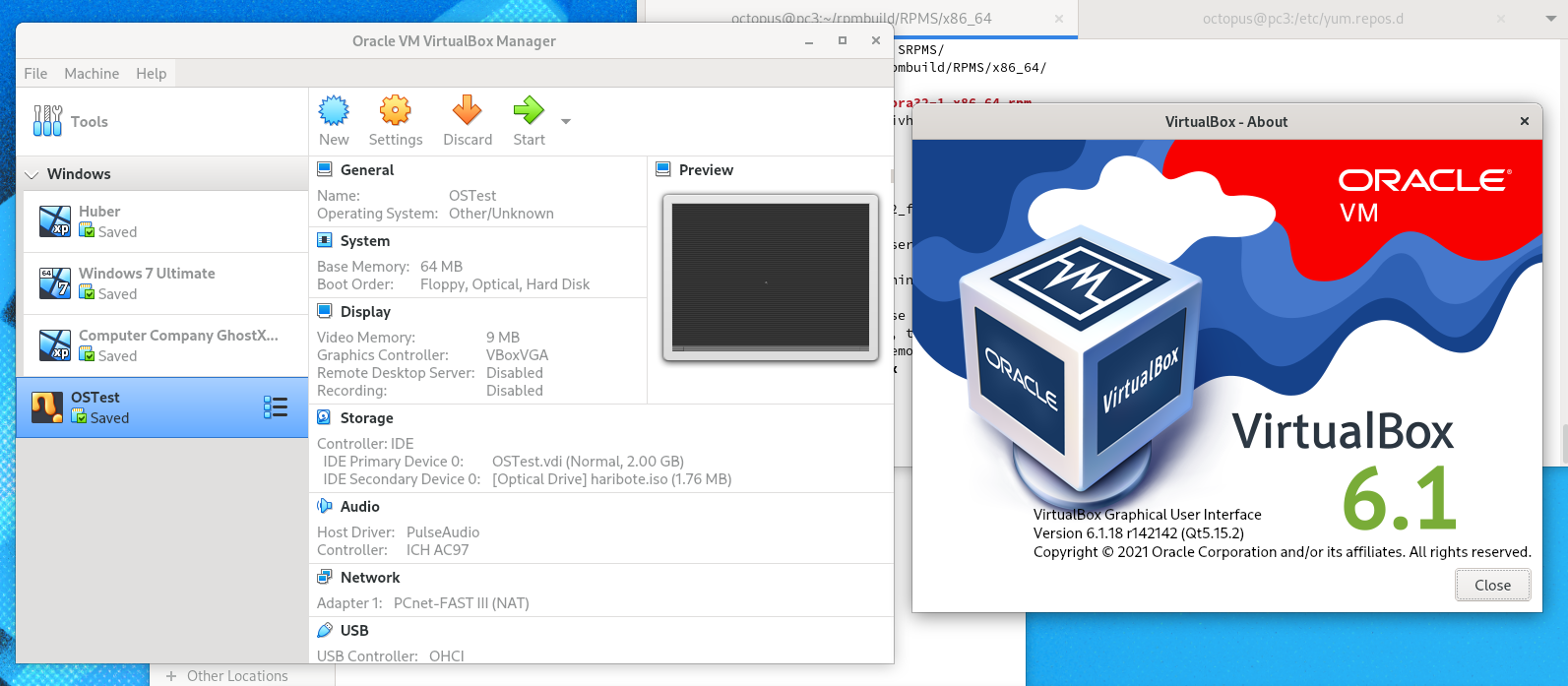This screenshot has height=686, width=1568.
Task: Click the USB Controller OHCI value
Action: 447,656
